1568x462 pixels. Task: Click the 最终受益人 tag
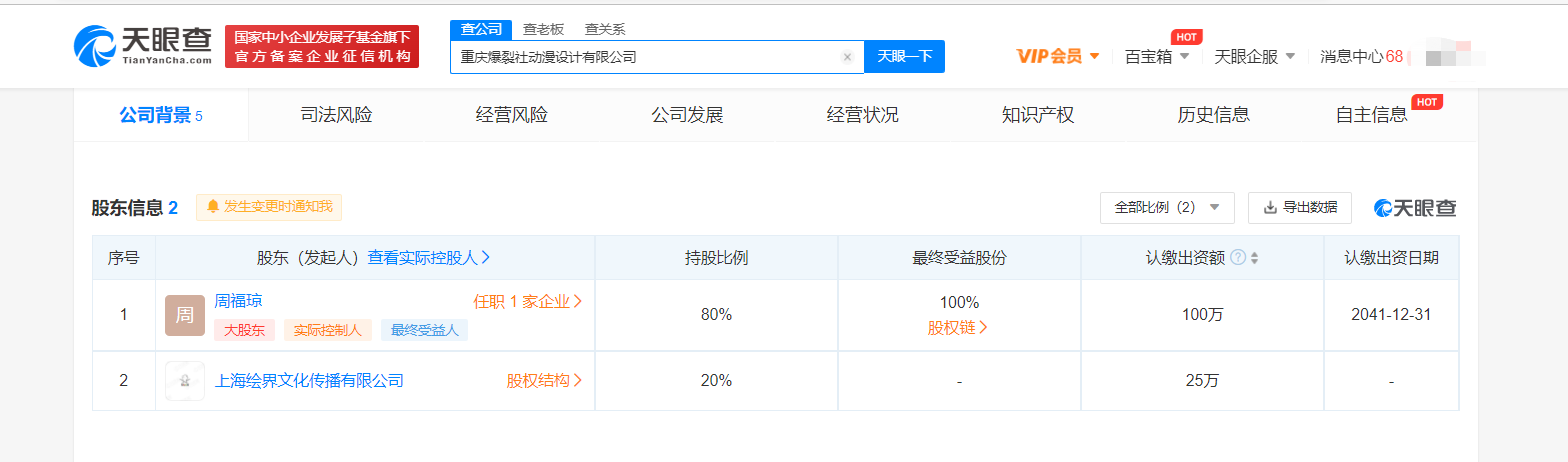[x=424, y=330]
